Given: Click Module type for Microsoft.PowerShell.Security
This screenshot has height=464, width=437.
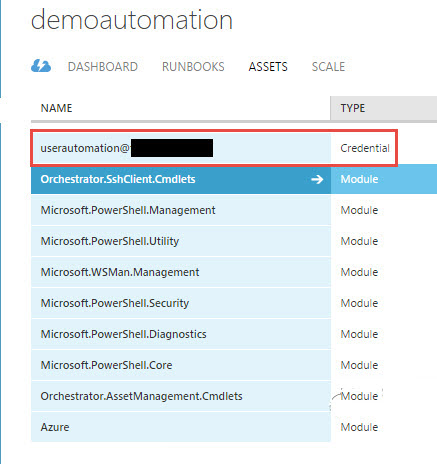Looking at the screenshot, I should point(359,303).
